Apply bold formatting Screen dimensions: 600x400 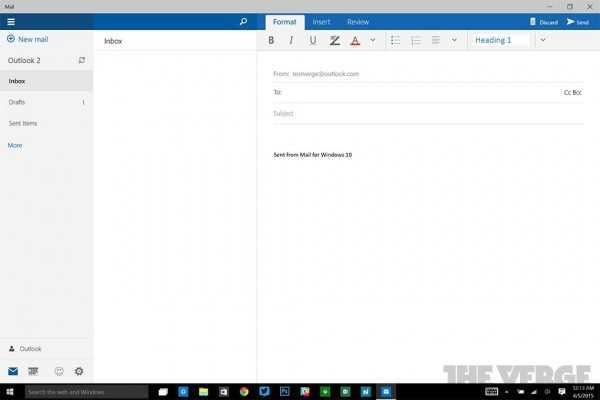click(271, 40)
